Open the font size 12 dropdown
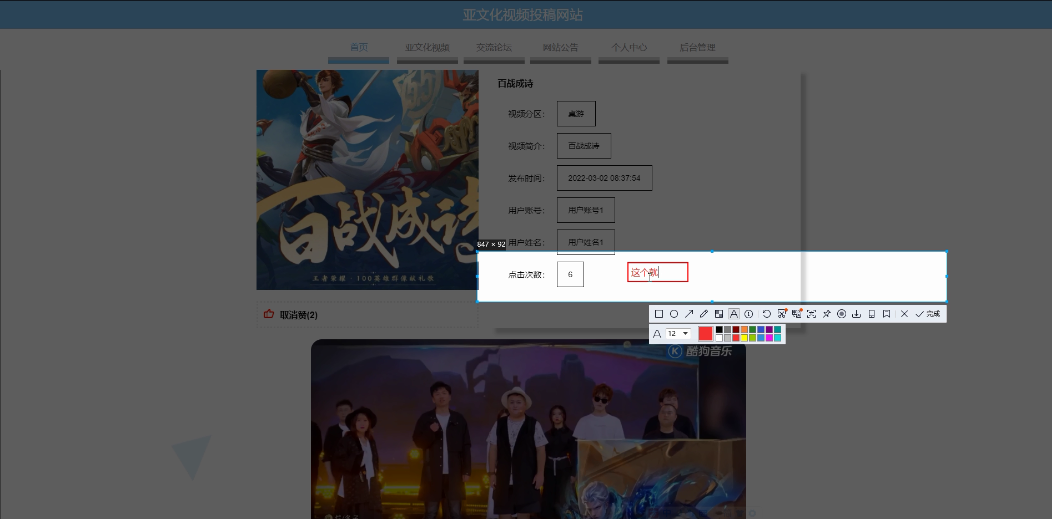The image size is (1052, 519). (678, 333)
